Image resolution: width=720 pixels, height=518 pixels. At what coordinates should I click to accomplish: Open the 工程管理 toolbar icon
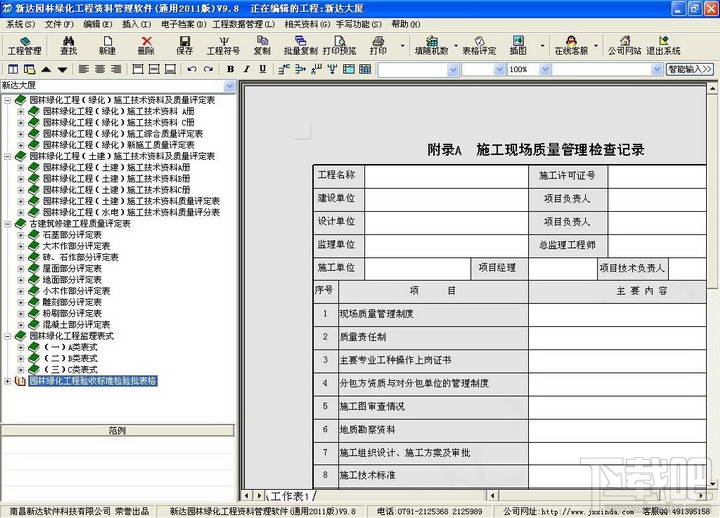[25, 45]
